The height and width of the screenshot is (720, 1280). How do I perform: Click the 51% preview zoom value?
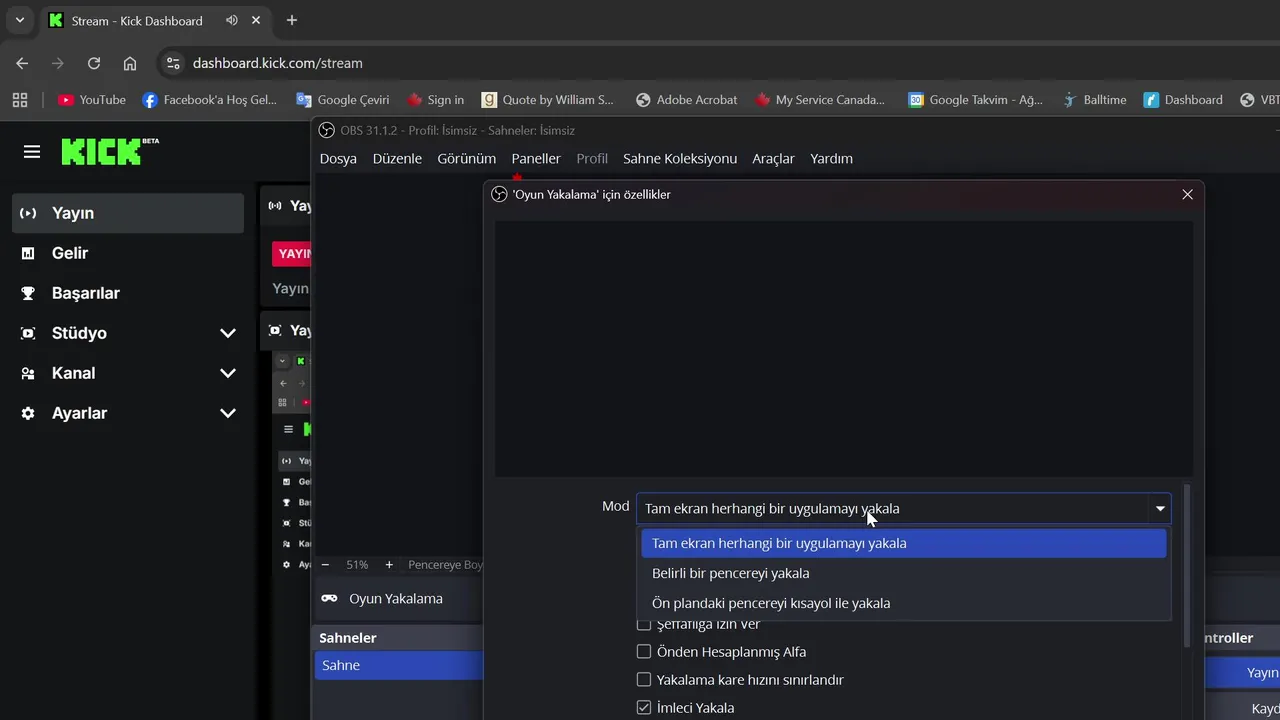[x=357, y=565]
